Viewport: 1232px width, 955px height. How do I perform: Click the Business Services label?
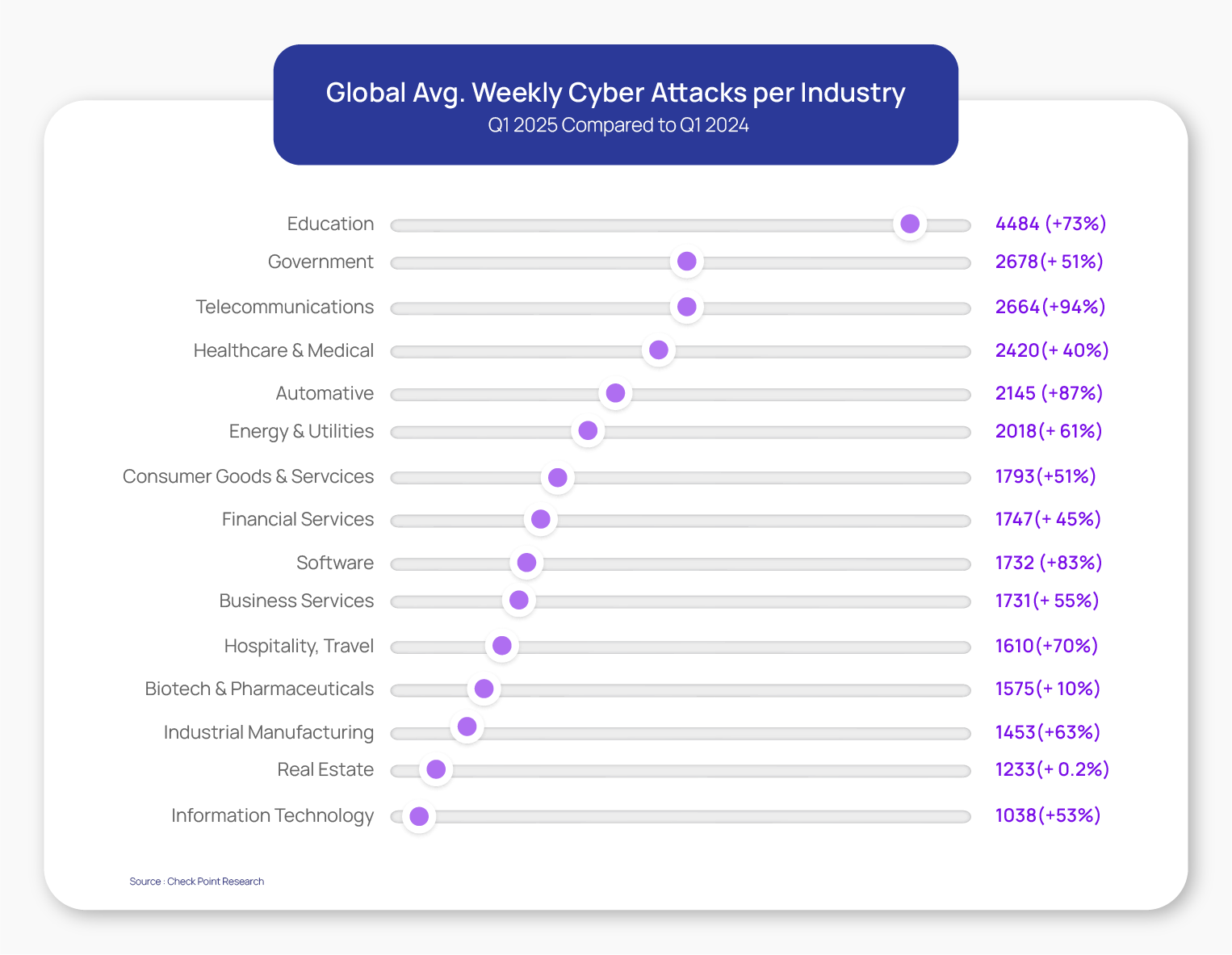[x=296, y=601]
